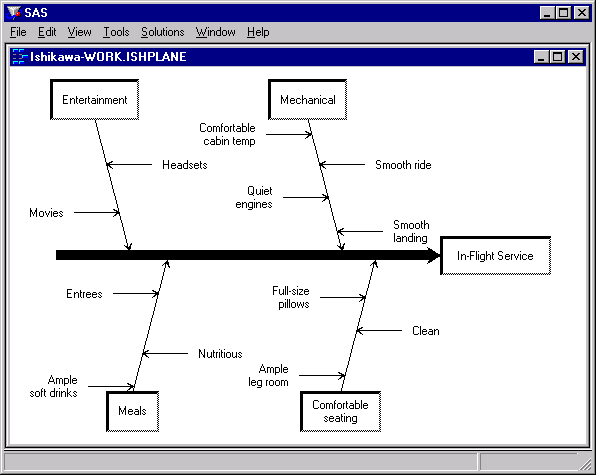Click the Ample leg room label
Screen dimensions: 596x475
coord(268,375)
